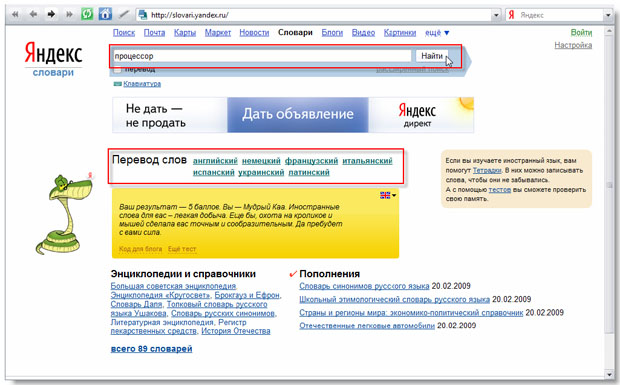Go to the home page via house icon
Image resolution: width=620 pixels, height=385 pixels.
click(105, 14)
